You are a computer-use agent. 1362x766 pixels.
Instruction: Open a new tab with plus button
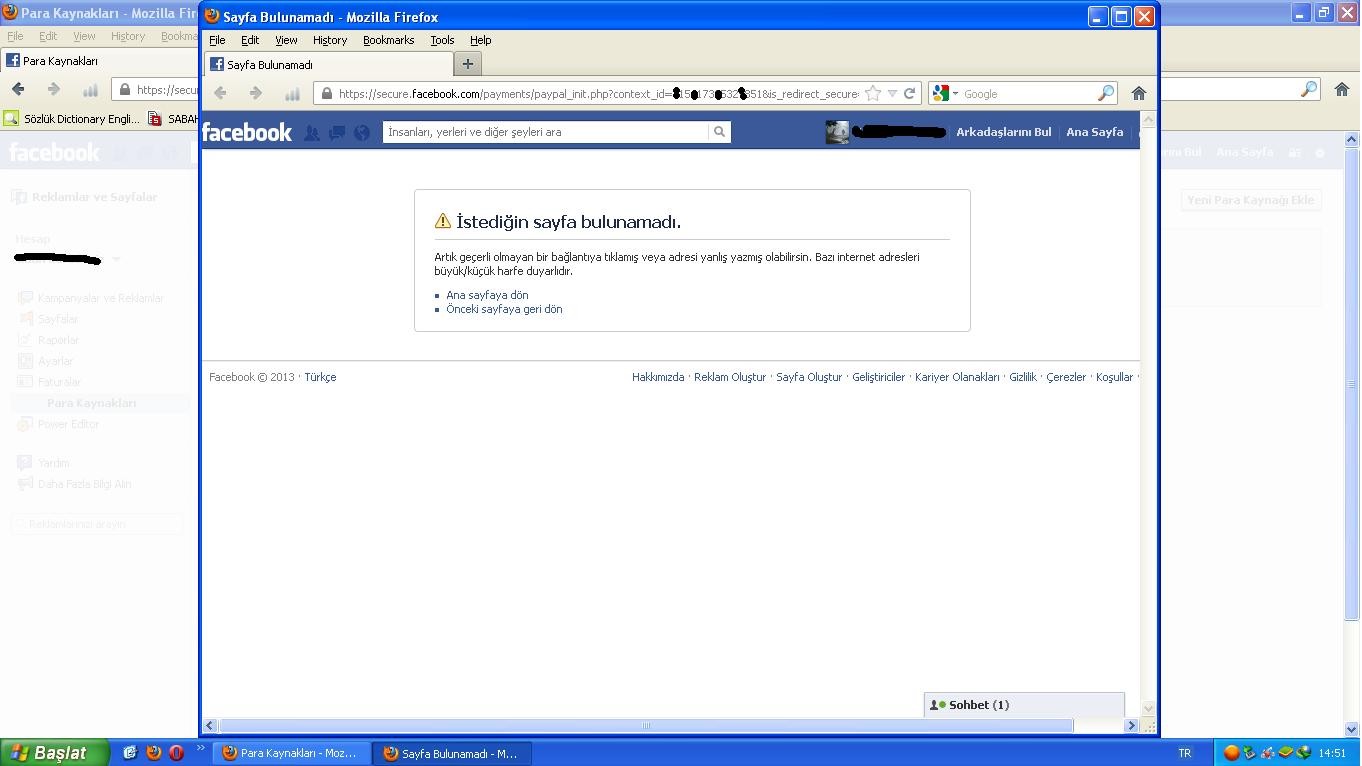(x=467, y=64)
